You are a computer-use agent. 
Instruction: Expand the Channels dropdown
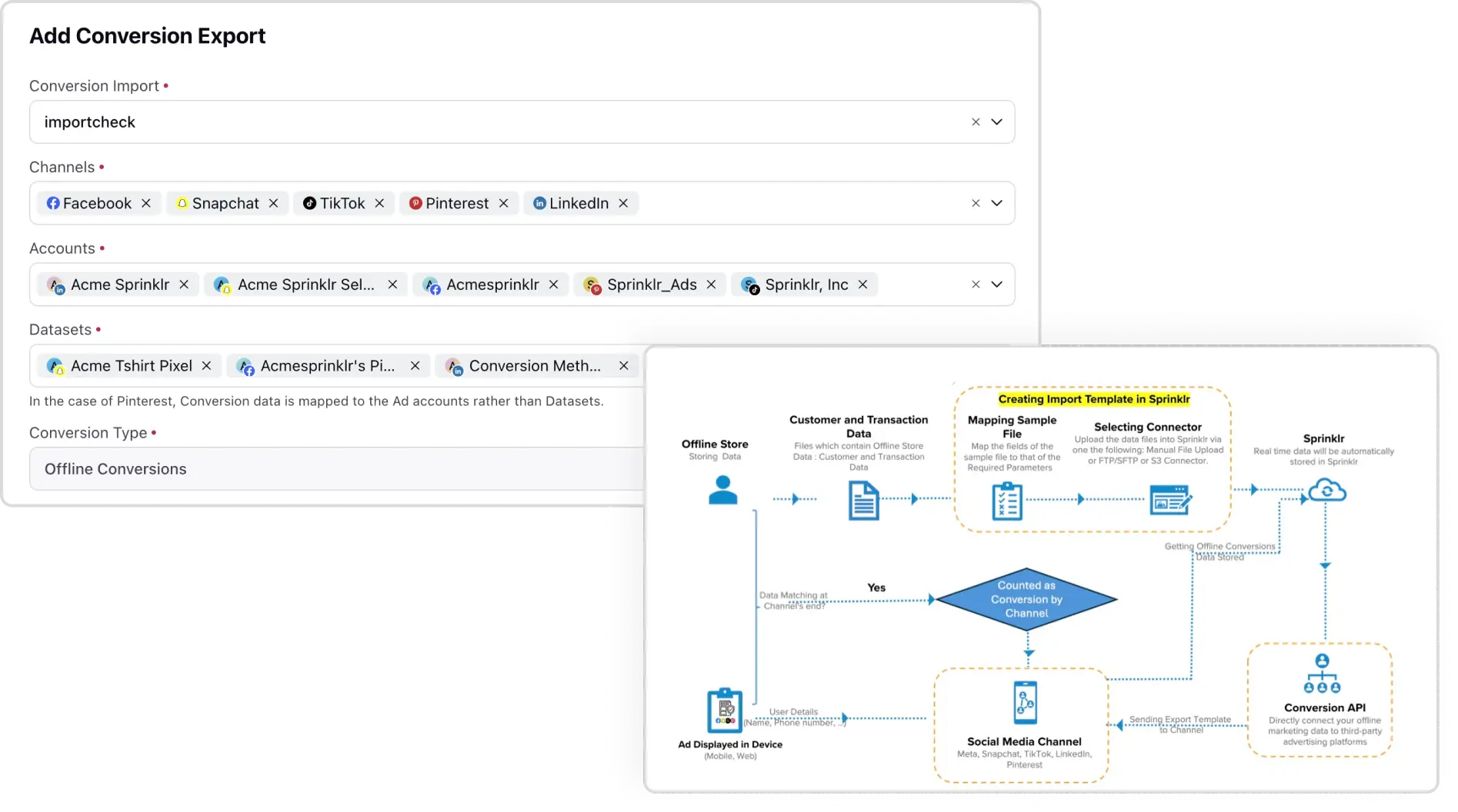pyautogui.click(x=997, y=204)
